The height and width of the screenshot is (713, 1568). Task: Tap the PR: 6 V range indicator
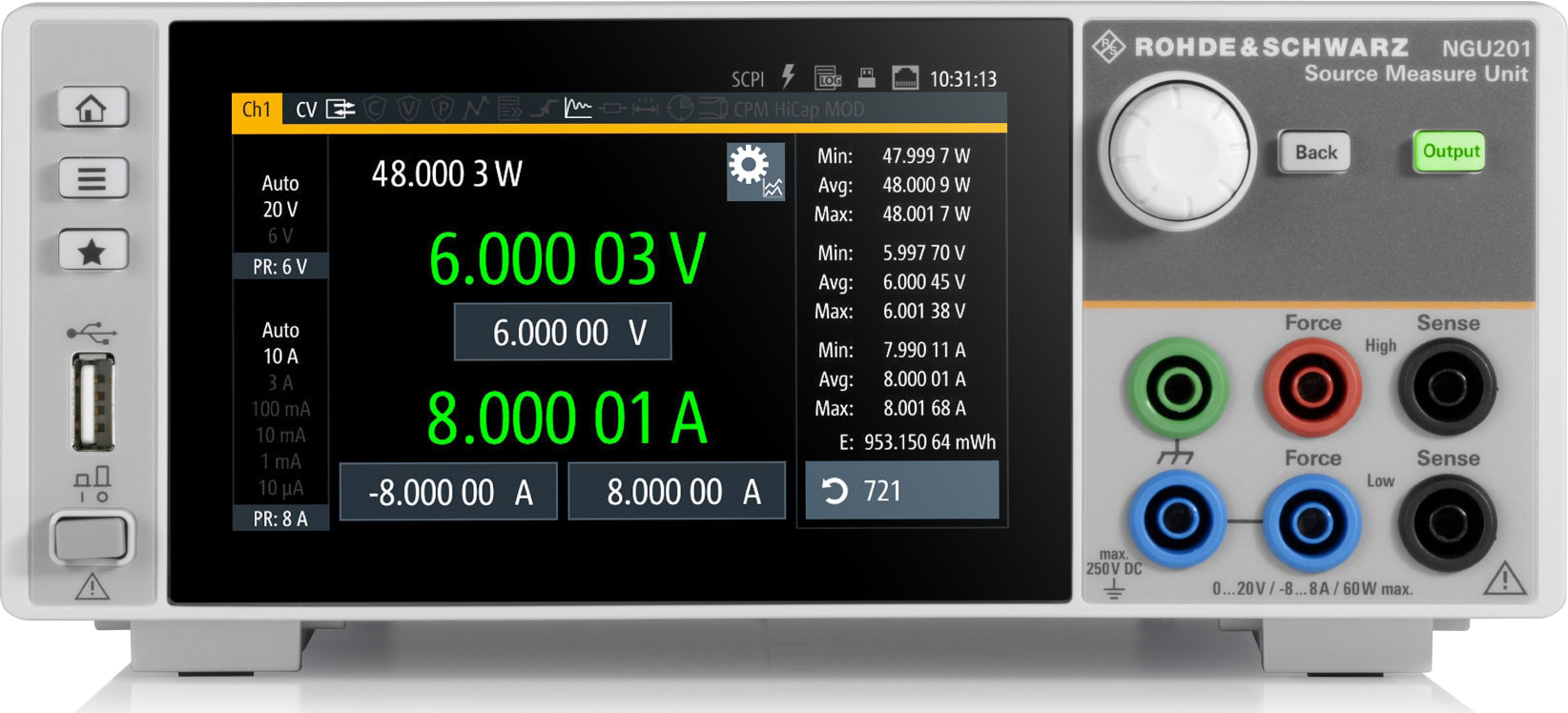[280, 267]
